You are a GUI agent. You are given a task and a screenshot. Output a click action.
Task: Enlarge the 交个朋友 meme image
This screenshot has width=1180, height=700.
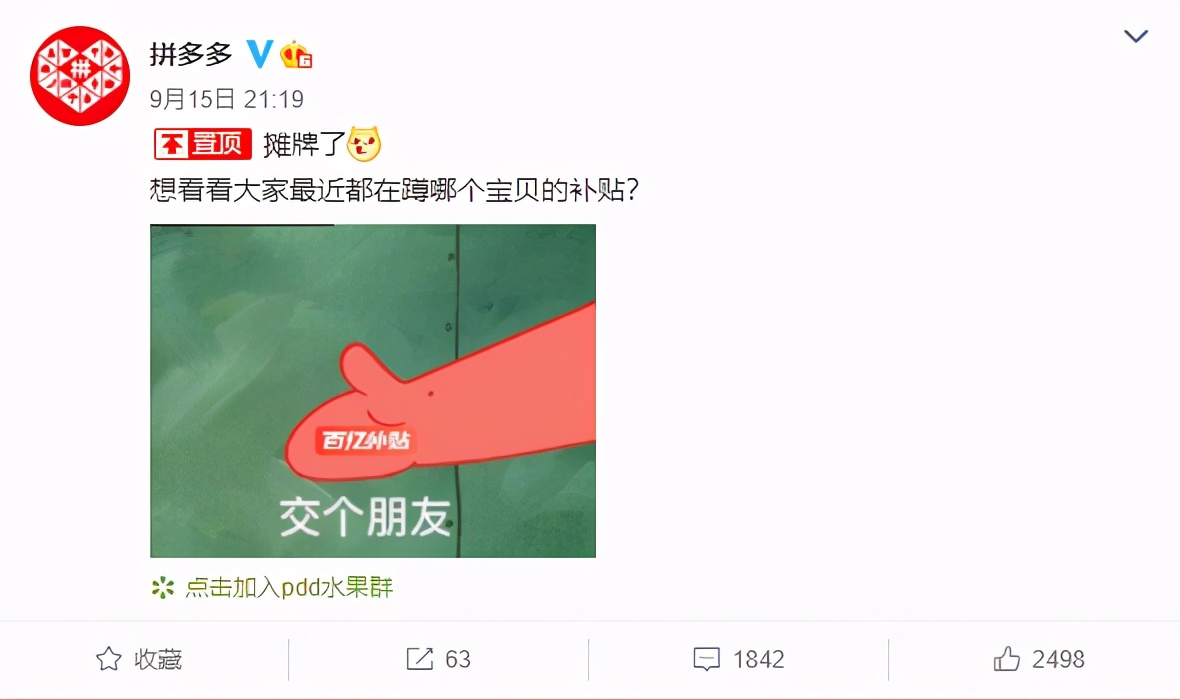point(373,391)
